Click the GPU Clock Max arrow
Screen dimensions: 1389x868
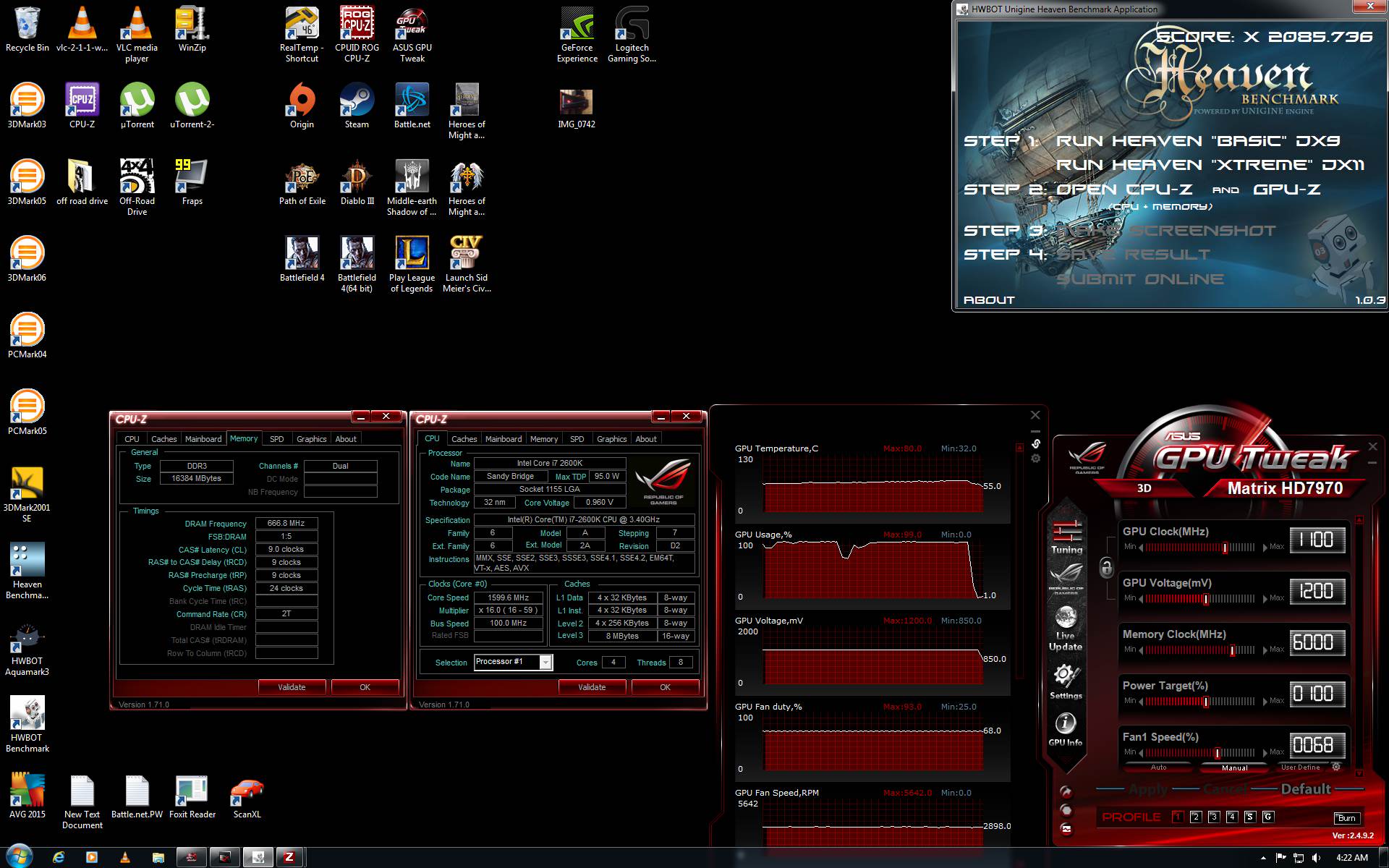point(1265,548)
